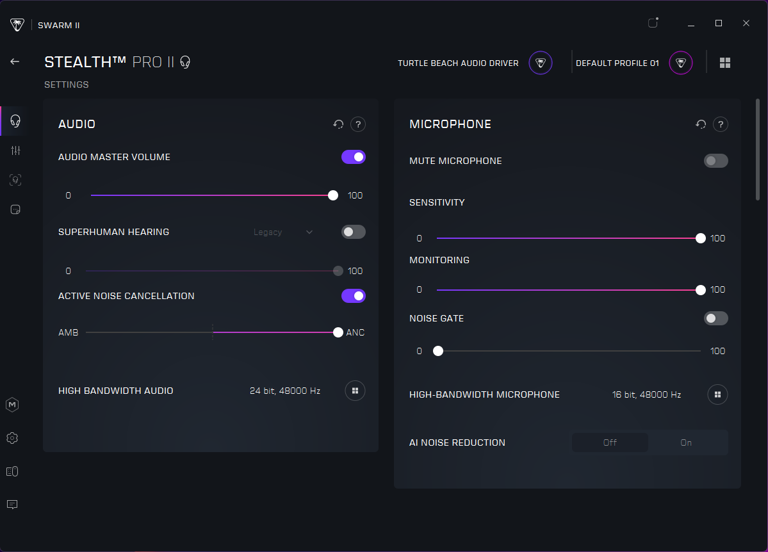768x552 pixels.
Task: Open High Bandwidth Audio options button
Action: pyautogui.click(x=355, y=391)
